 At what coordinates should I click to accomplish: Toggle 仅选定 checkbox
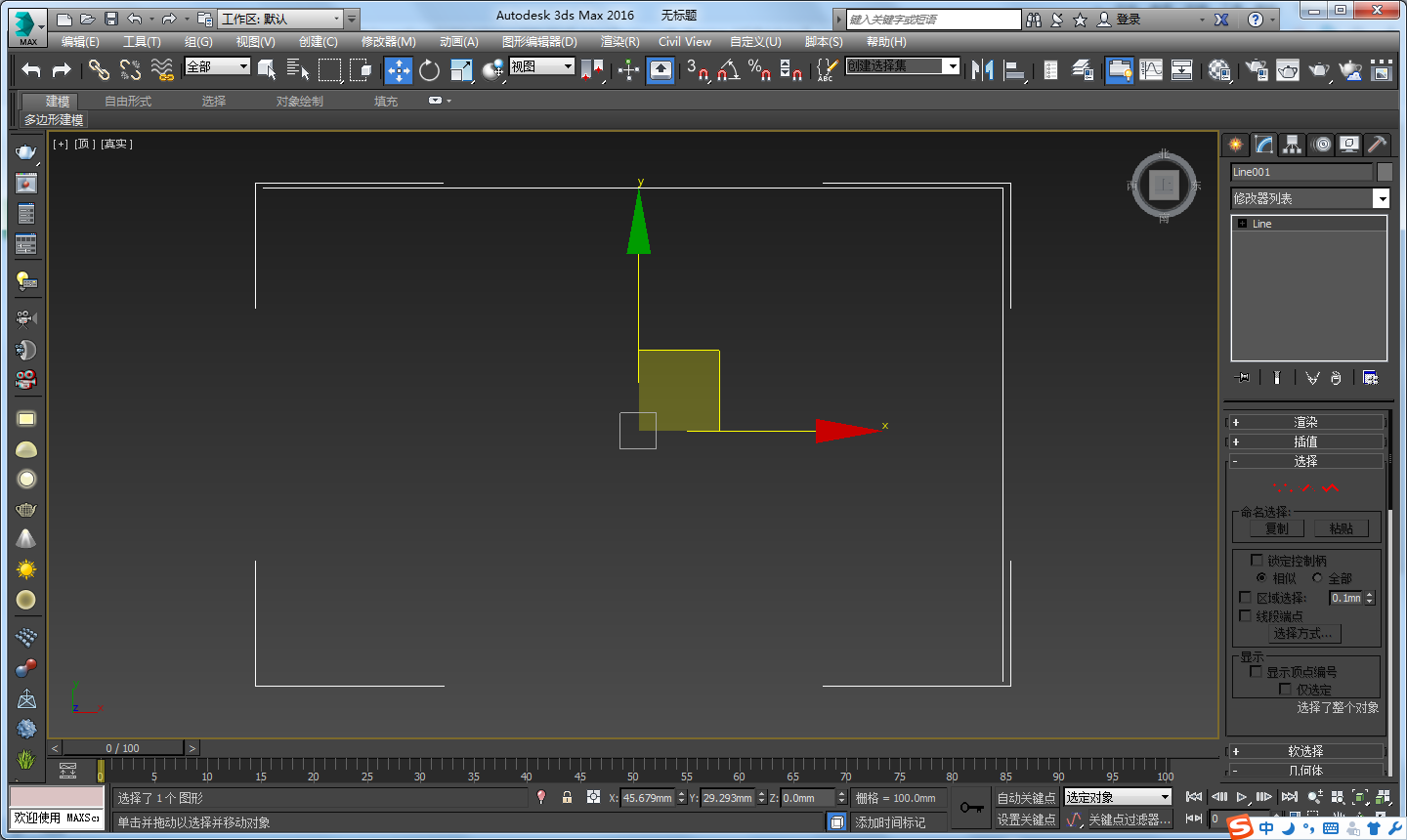tap(1285, 689)
